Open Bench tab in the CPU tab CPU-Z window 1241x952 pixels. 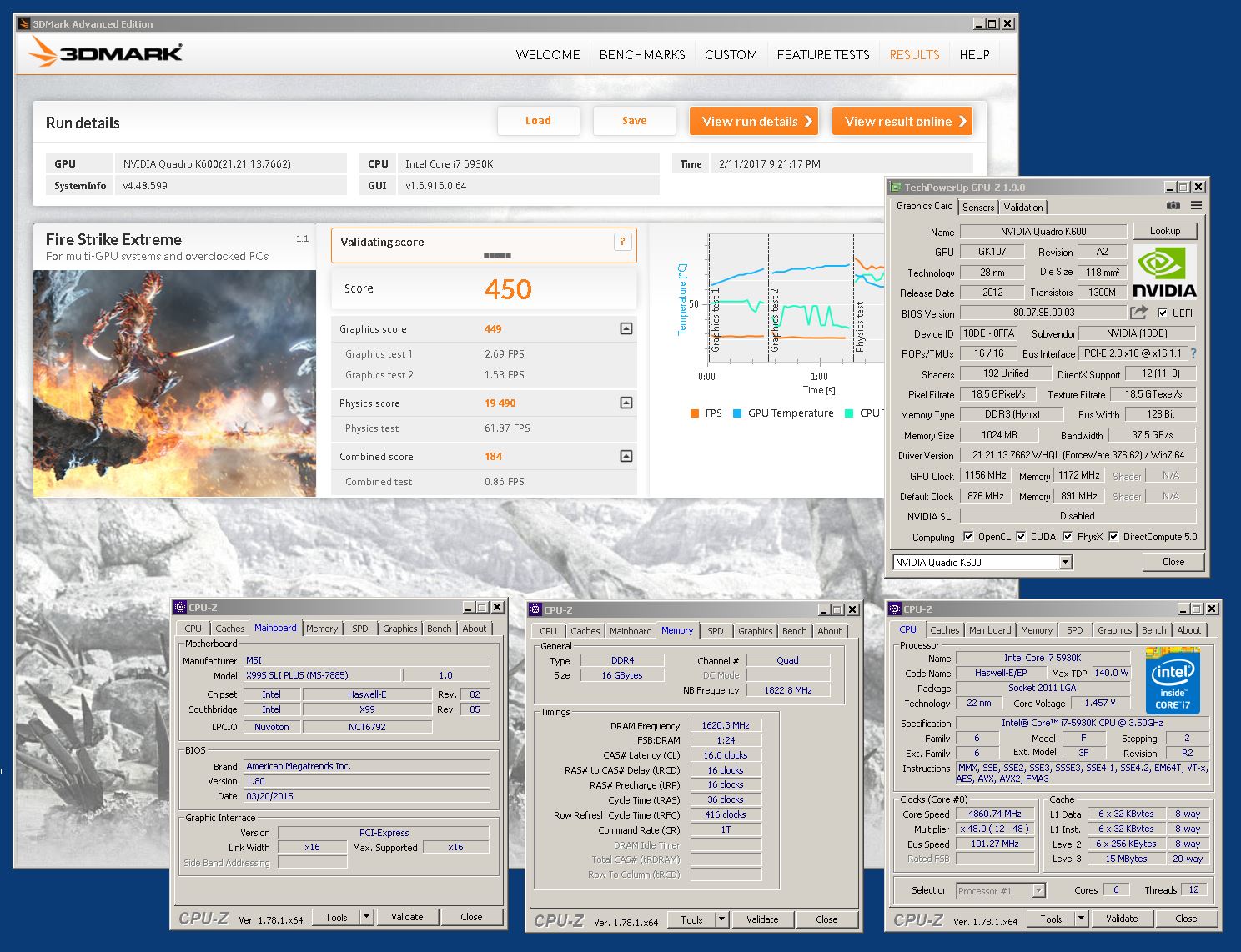pos(1154,630)
